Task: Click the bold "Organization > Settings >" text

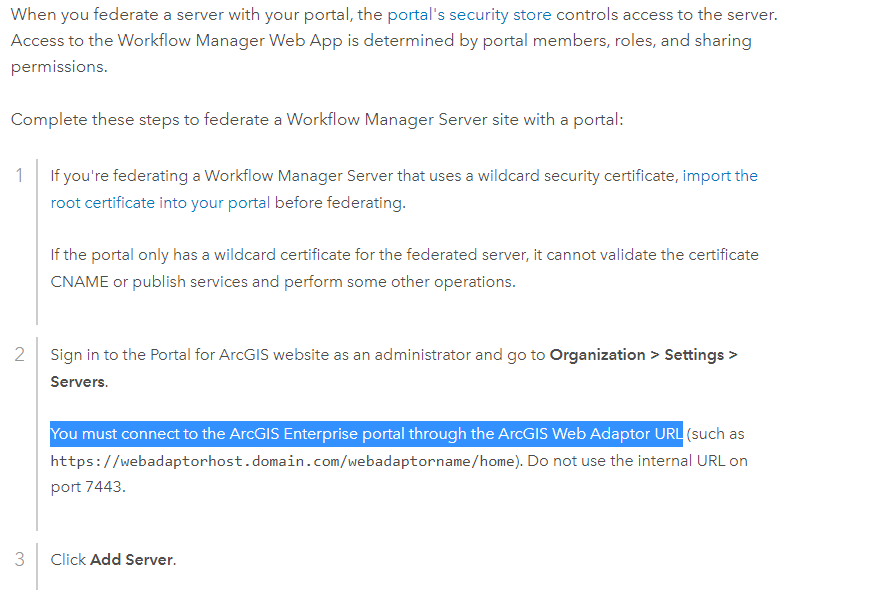Action: pyautogui.click(x=643, y=355)
